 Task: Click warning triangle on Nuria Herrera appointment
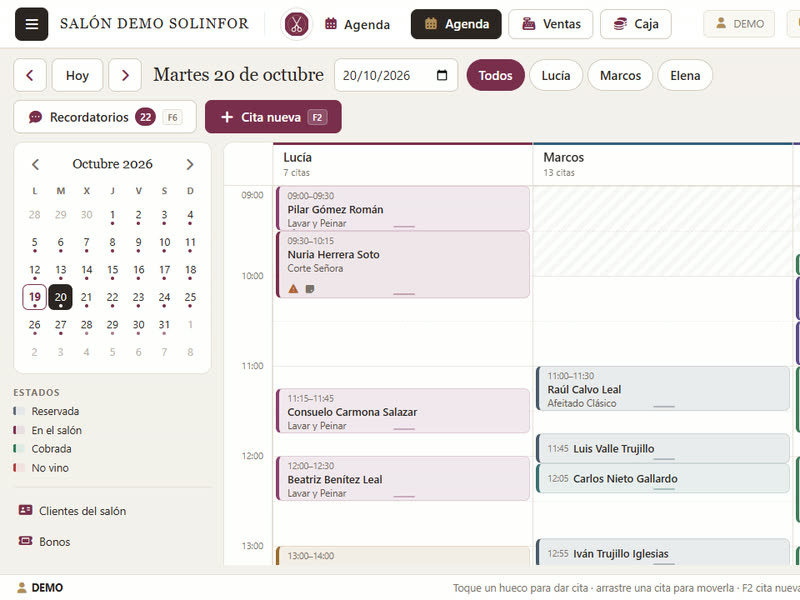pos(293,289)
